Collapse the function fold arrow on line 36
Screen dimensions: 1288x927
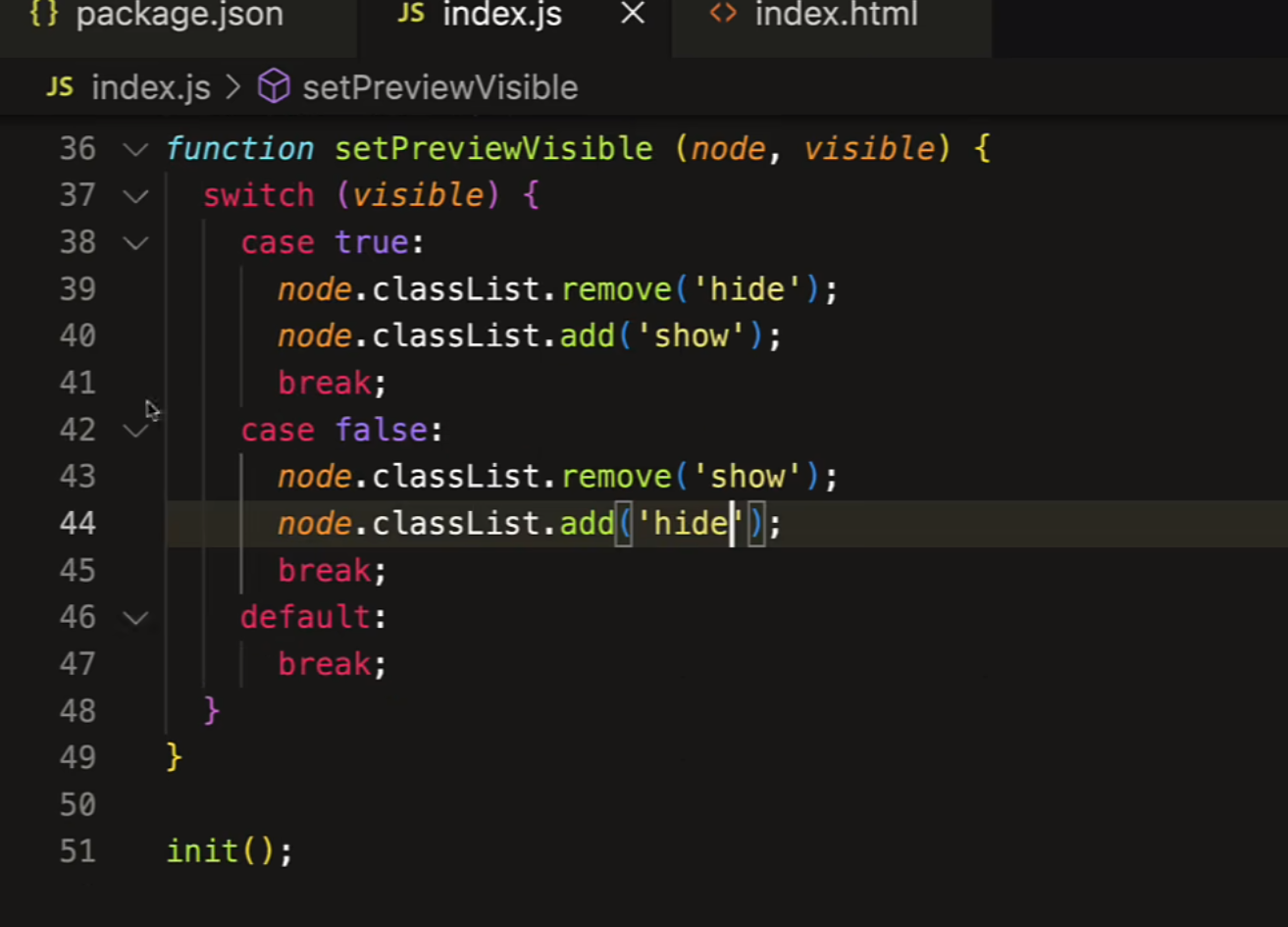pyautogui.click(x=135, y=149)
